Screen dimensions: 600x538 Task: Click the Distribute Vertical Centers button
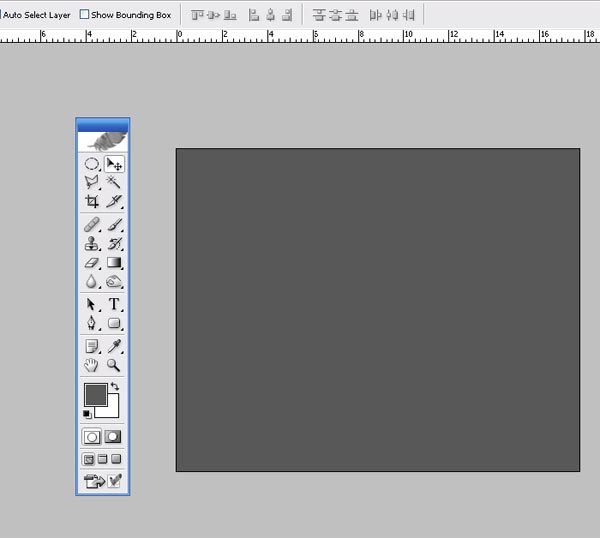[335, 15]
